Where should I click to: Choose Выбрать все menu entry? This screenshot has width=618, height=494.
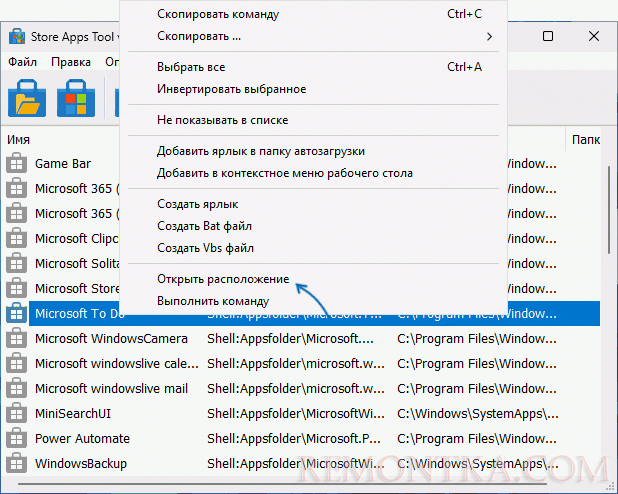coord(313,67)
